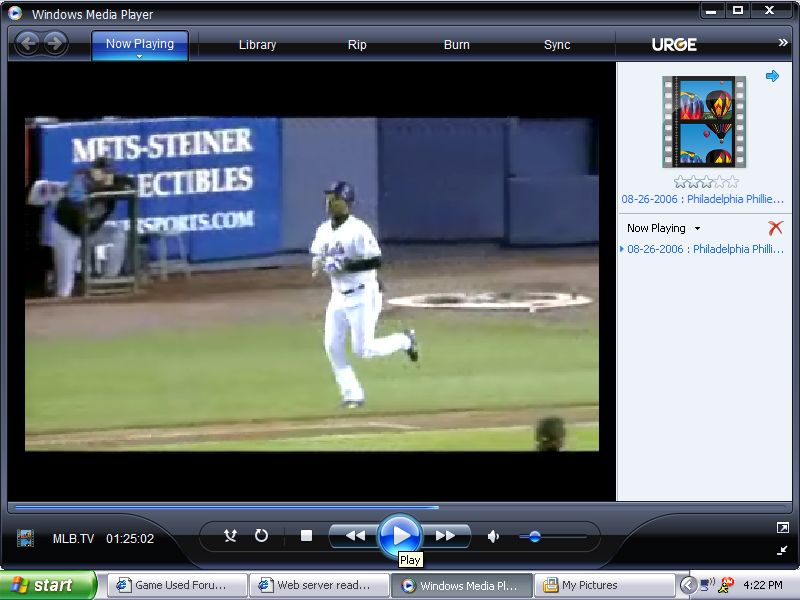Image resolution: width=800 pixels, height=600 pixels.
Task: Switch to compact mode
Action: pyautogui.click(x=782, y=550)
